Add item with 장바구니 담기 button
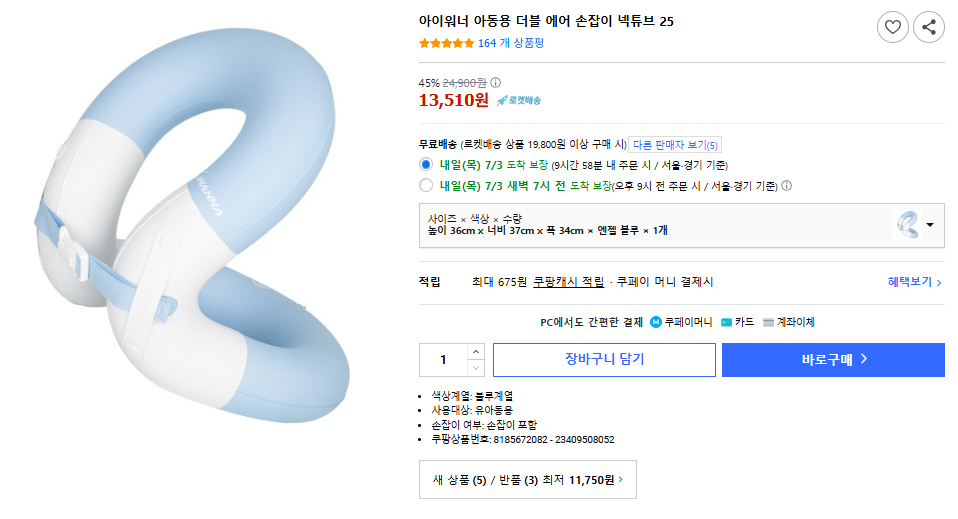 604,360
